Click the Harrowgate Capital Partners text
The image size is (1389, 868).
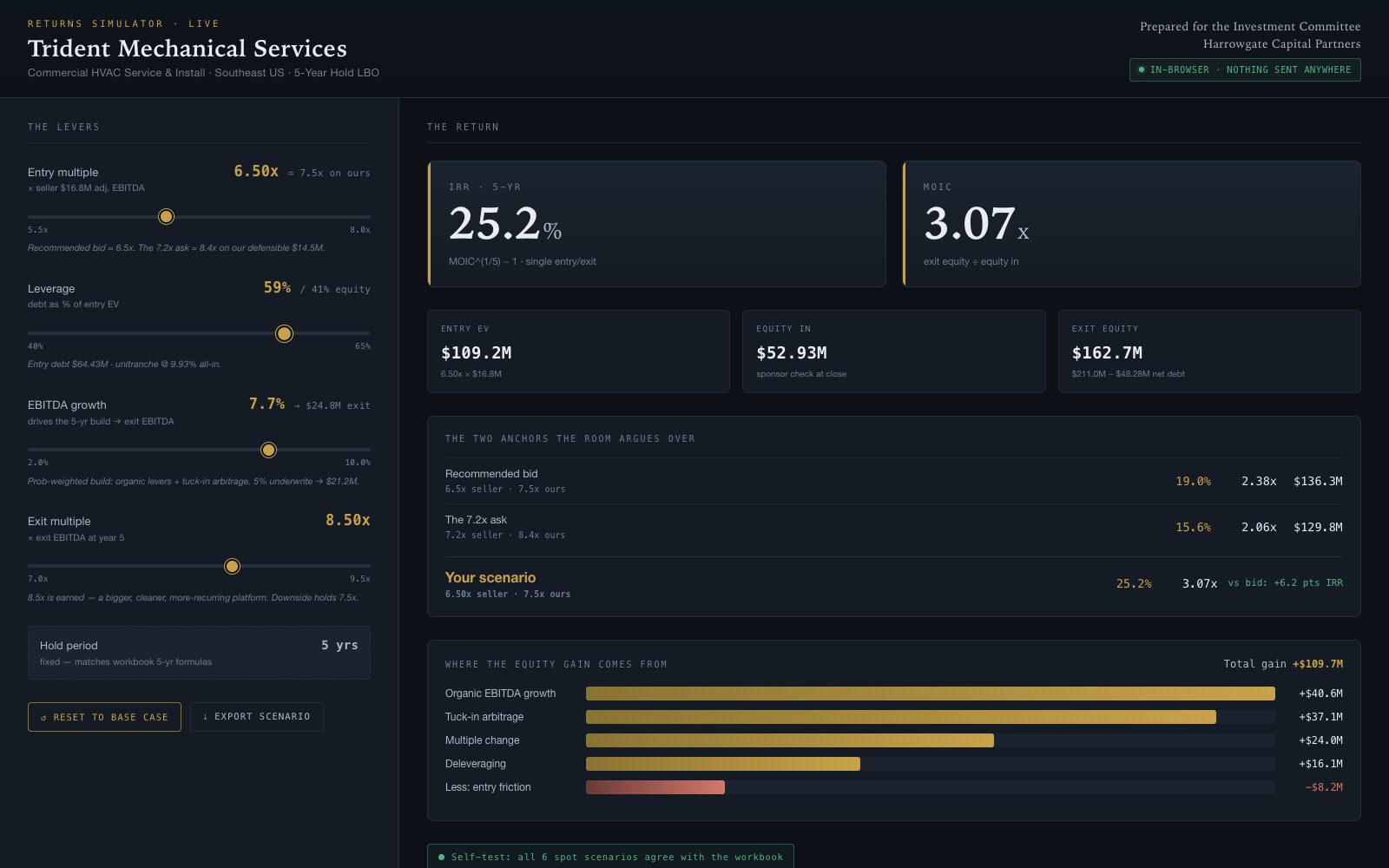[1281, 44]
